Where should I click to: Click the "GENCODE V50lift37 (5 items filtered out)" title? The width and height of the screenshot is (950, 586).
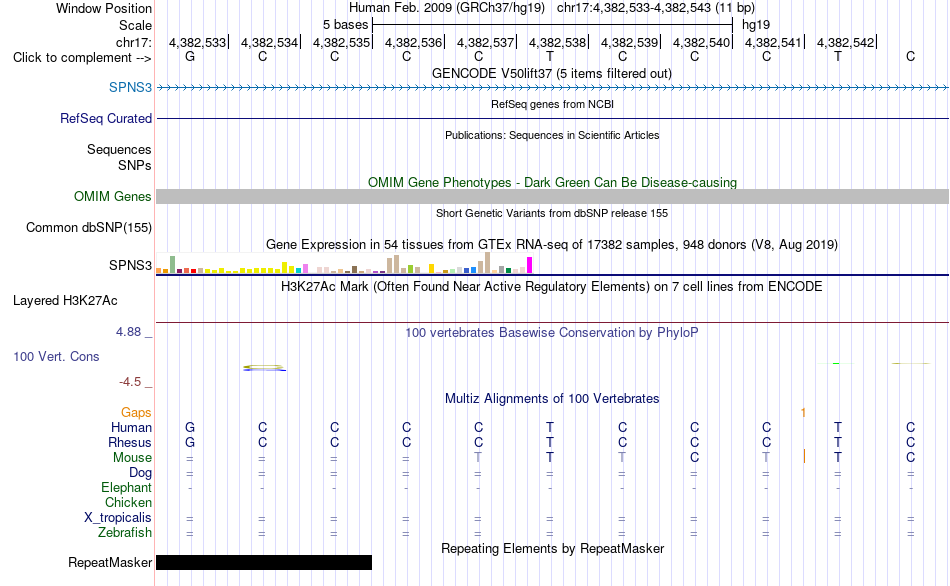[x=552, y=73]
